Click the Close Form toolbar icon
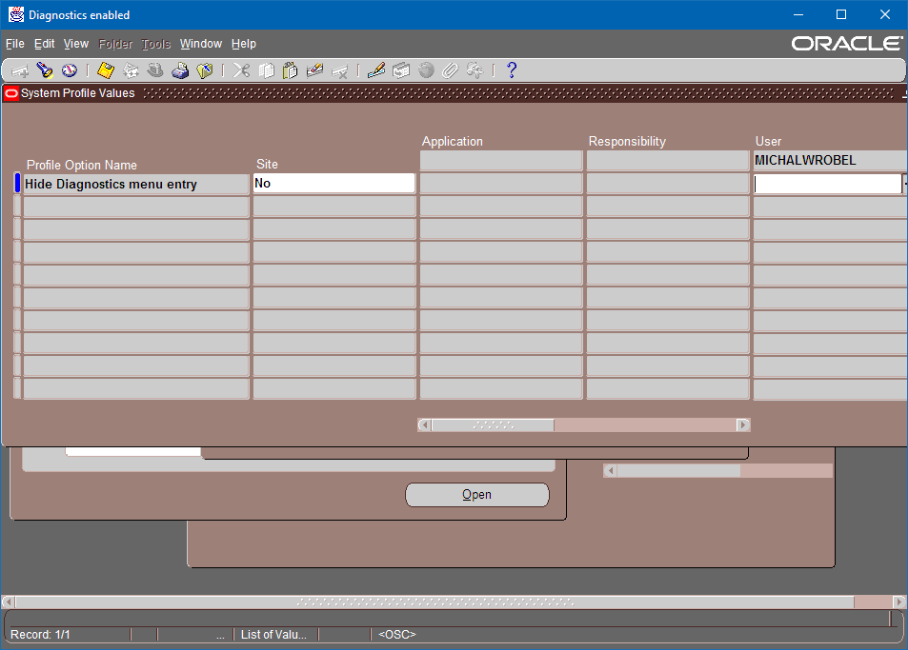 [x=205, y=70]
